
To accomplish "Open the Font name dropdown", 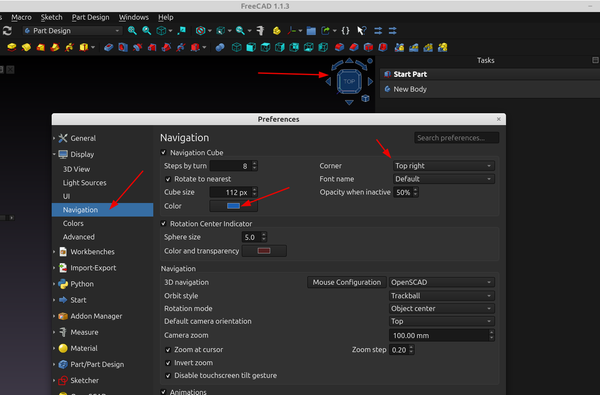I will [443, 179].
